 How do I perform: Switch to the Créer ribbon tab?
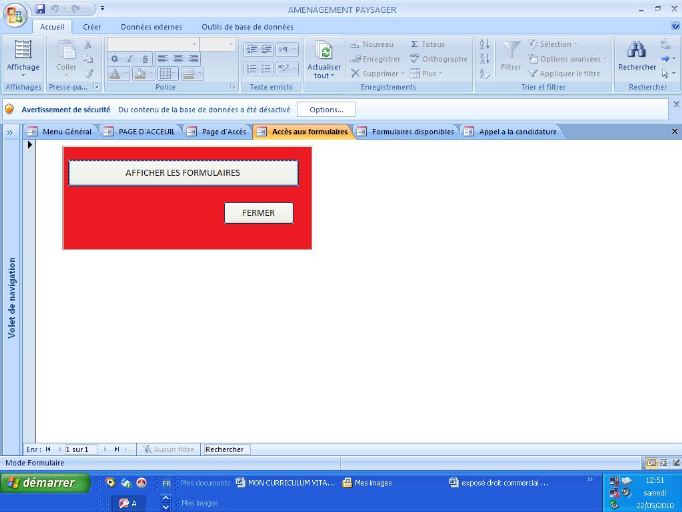click(92, 27)
